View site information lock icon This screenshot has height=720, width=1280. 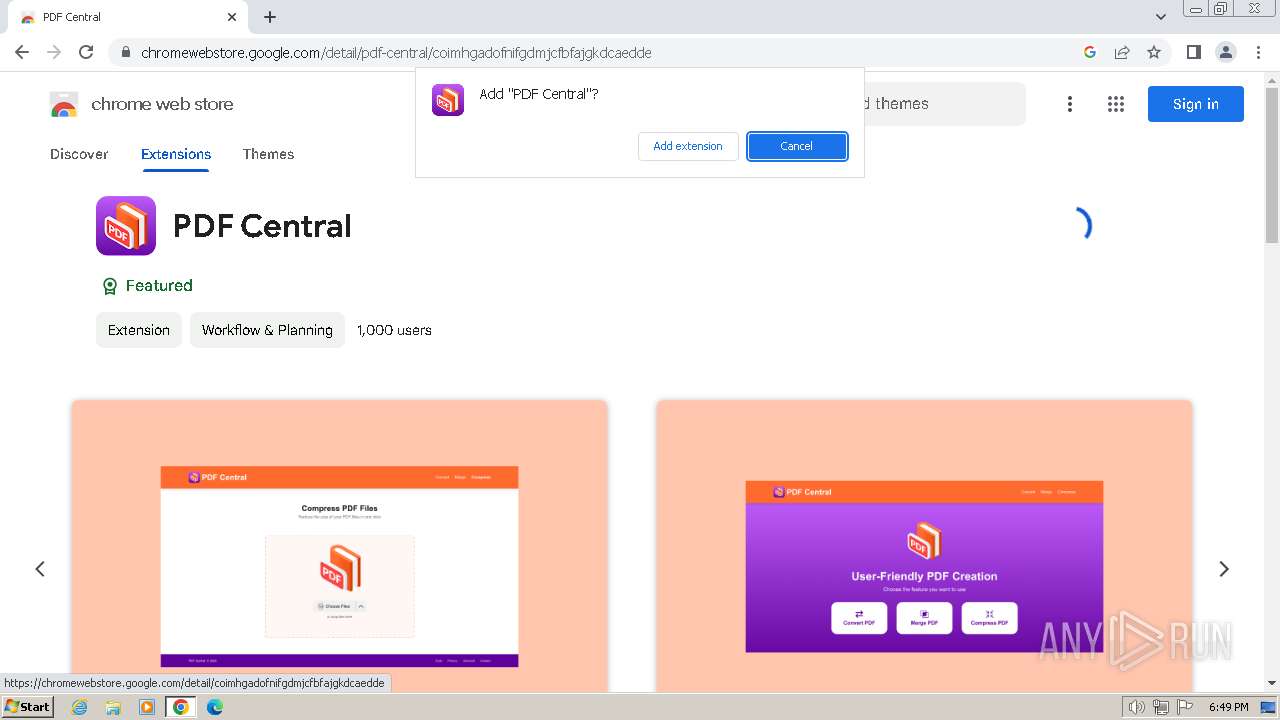coord(125,53)
